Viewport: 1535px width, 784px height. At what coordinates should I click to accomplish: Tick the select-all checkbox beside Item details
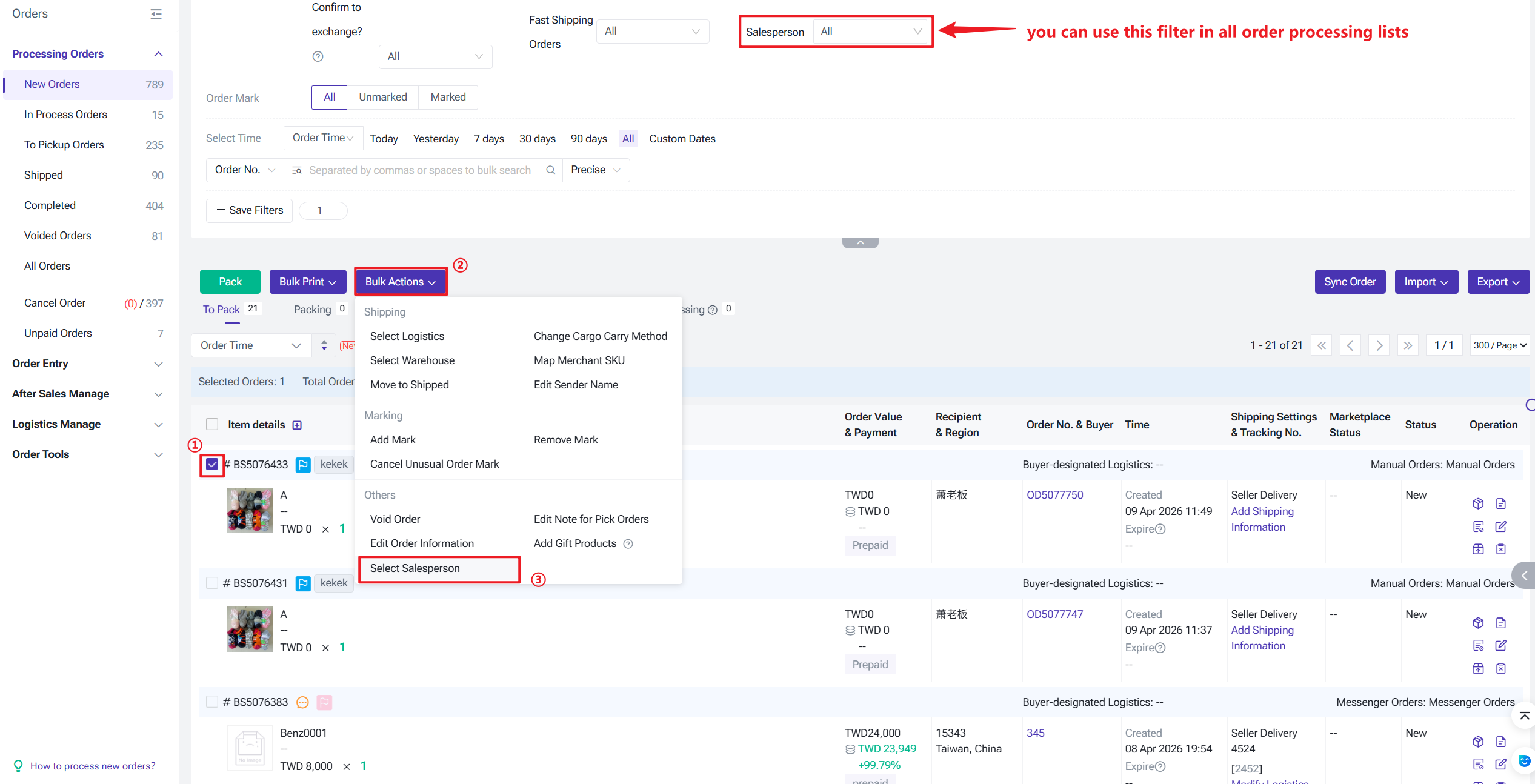coord(212,424)
